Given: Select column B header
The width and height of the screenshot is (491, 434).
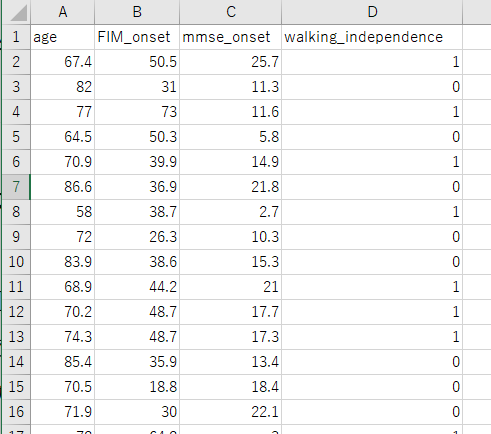Looking at the screenshot, I should 137,12.
